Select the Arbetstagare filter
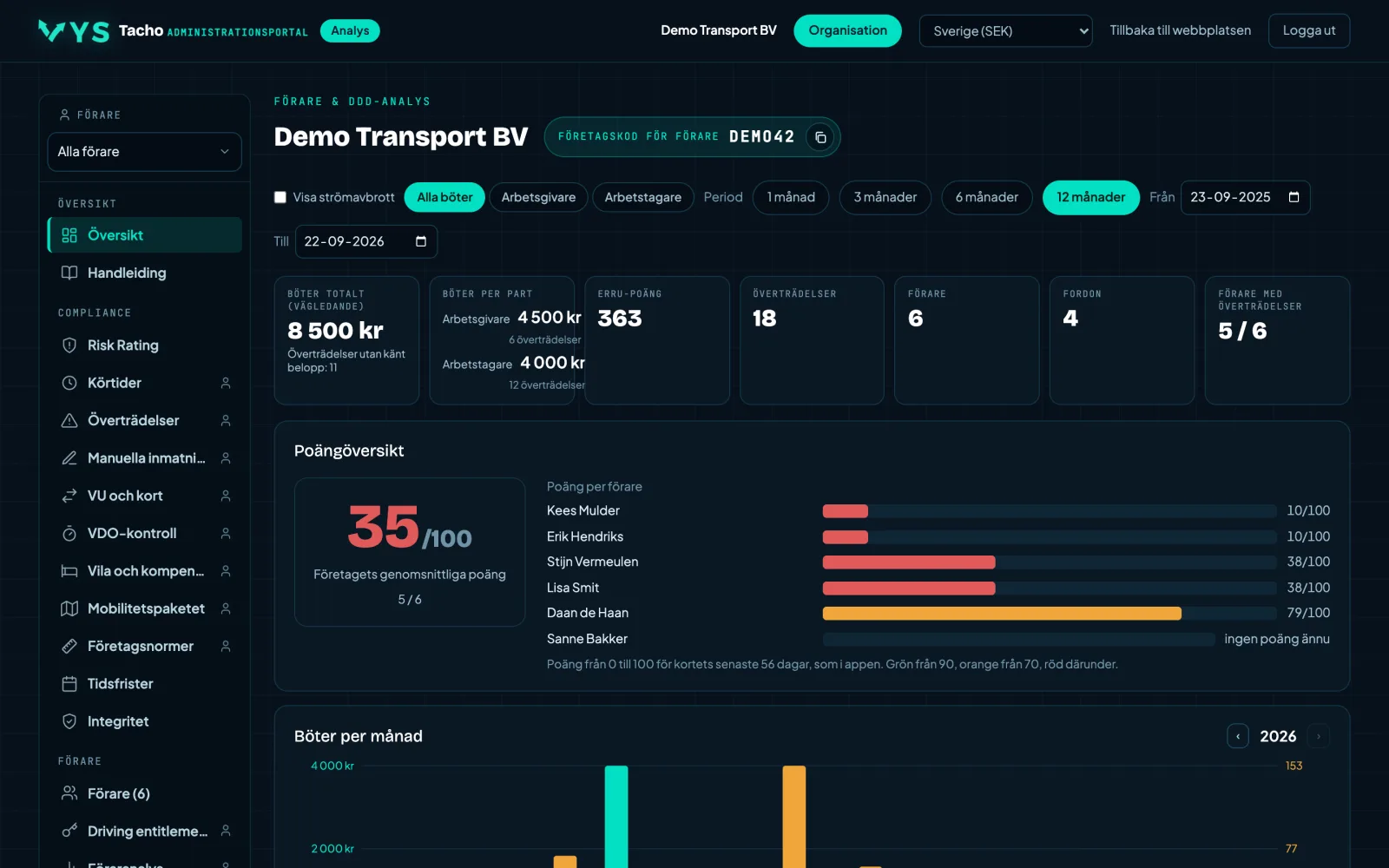Screen dimensions: 1389x868 click(x=643, y=197)
